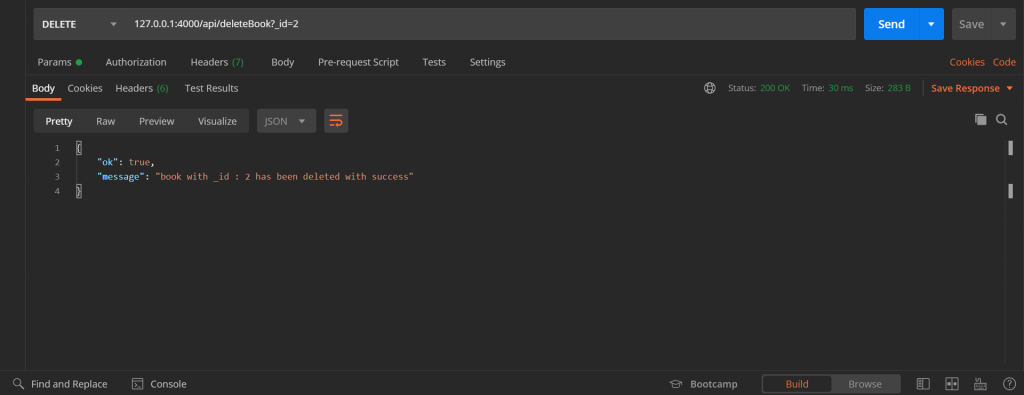Show the response Cookies tab
The image size is (1024, 395).
(x=85, y=88)
